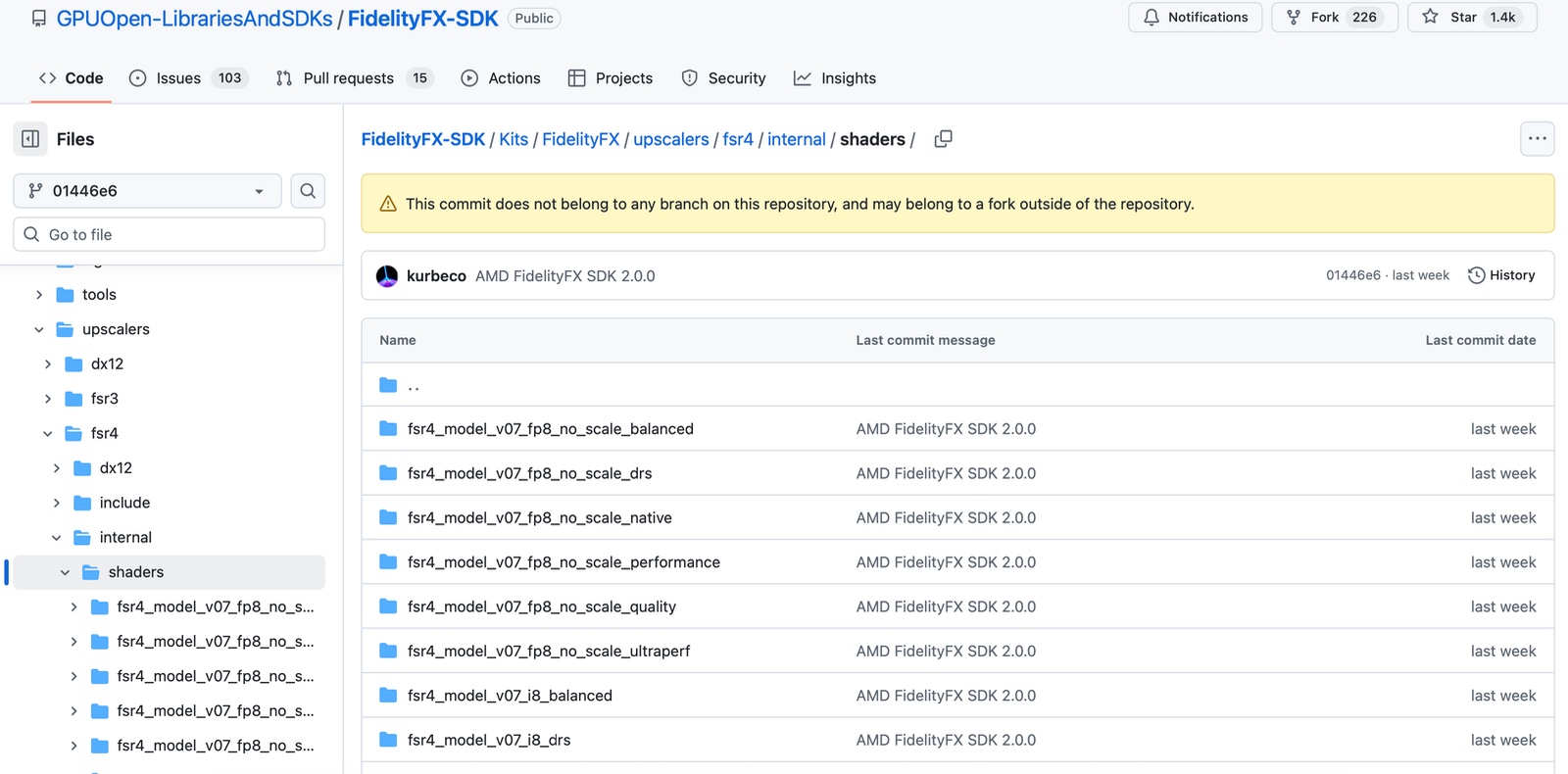Click the include folder icon in tree
The height and width of the screenshot is (774, 1568).
pyautogui.click(x=82, y=503)
